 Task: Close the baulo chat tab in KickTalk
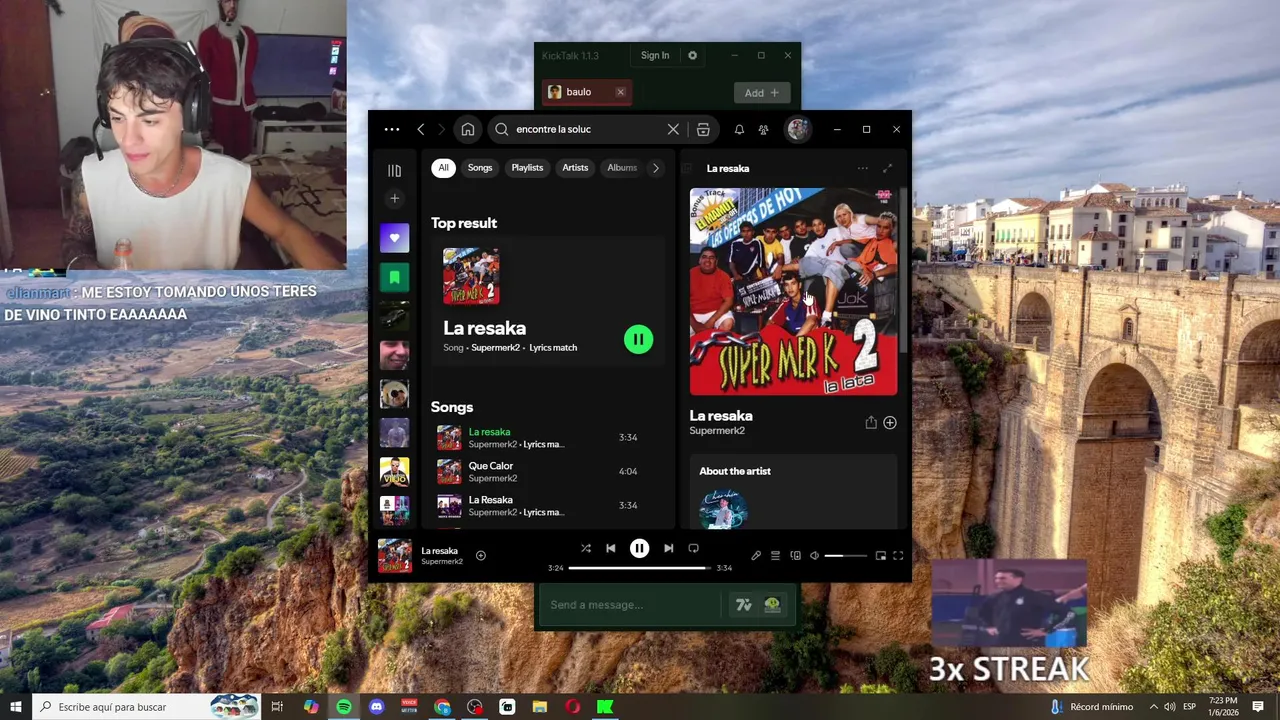click(x=620, y=92)
